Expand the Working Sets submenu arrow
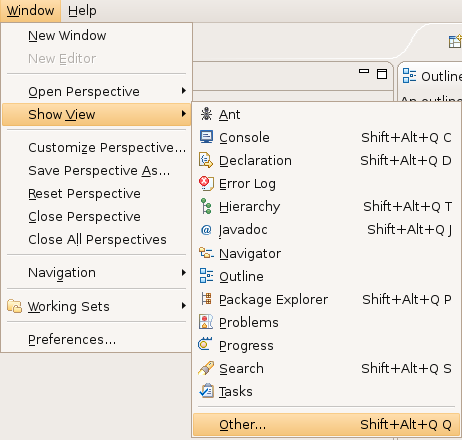 click(183, 306)
